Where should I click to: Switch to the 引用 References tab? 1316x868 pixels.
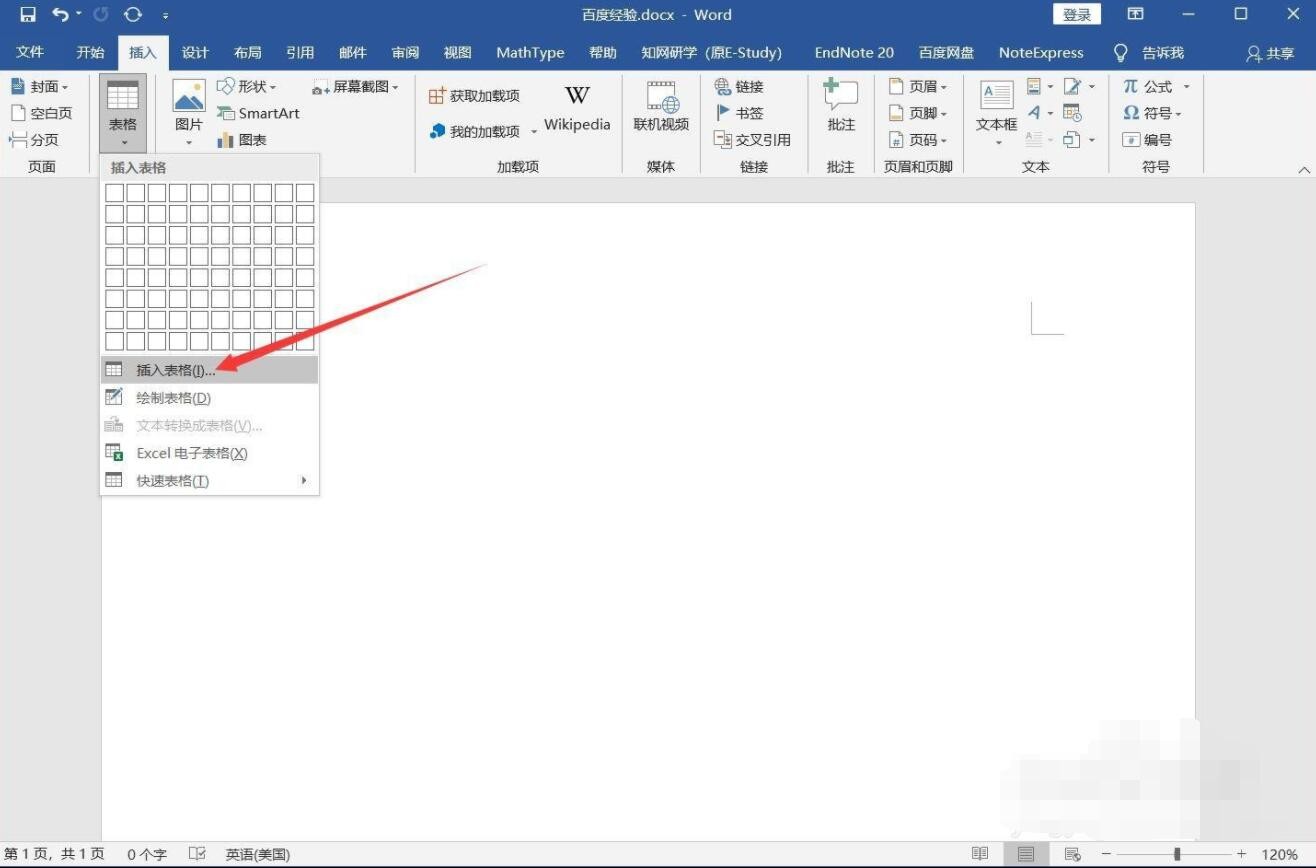click(300, 52)
